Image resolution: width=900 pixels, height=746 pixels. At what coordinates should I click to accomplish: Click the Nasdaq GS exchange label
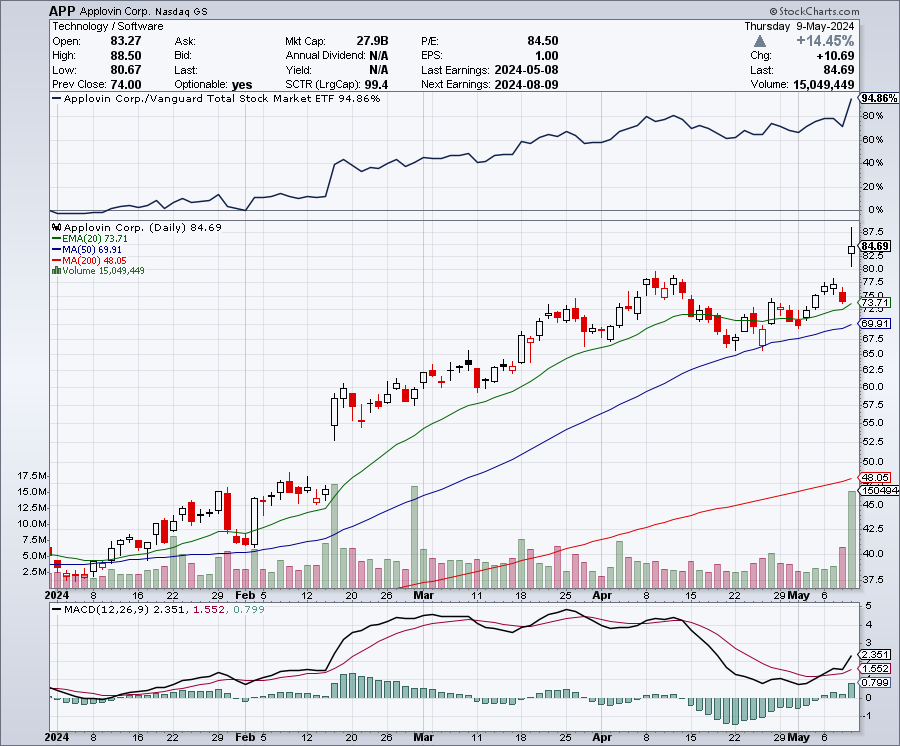181,11
